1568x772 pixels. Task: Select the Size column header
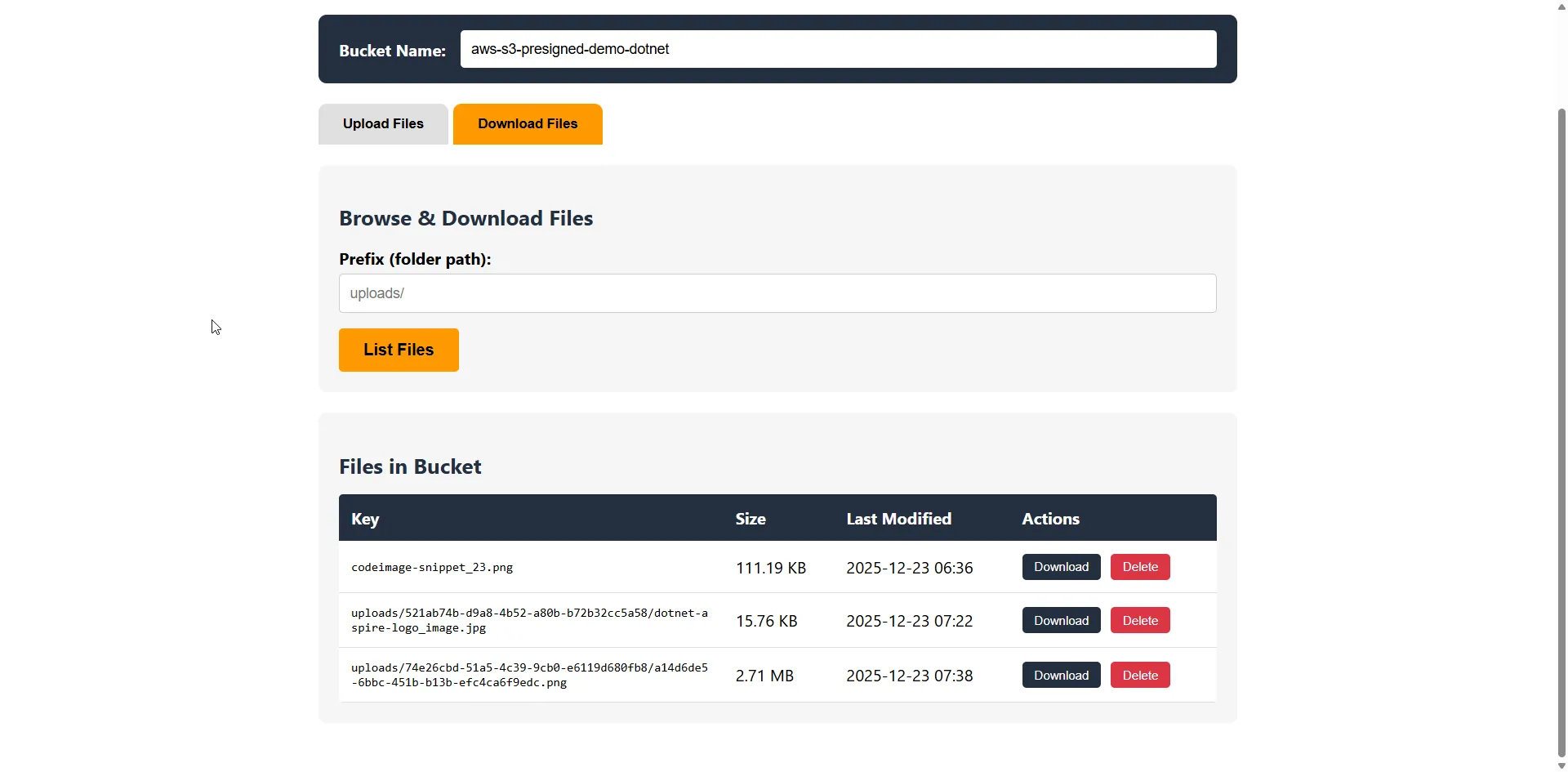tap(750, 518)
